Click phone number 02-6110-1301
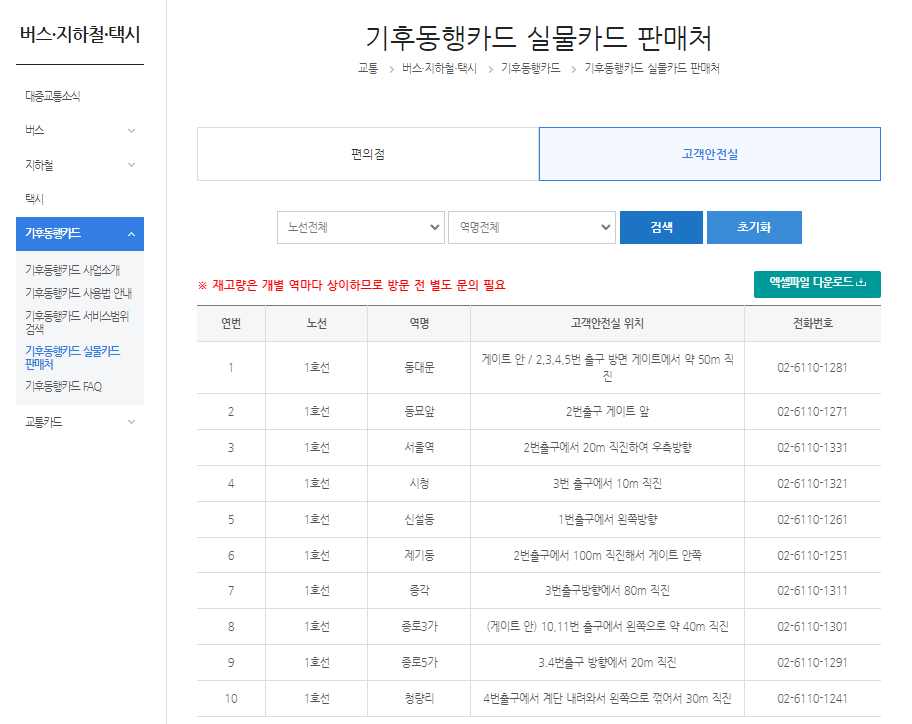Image resolution: width=912 pixels, height=724 pixels. [x=813, y=627]
